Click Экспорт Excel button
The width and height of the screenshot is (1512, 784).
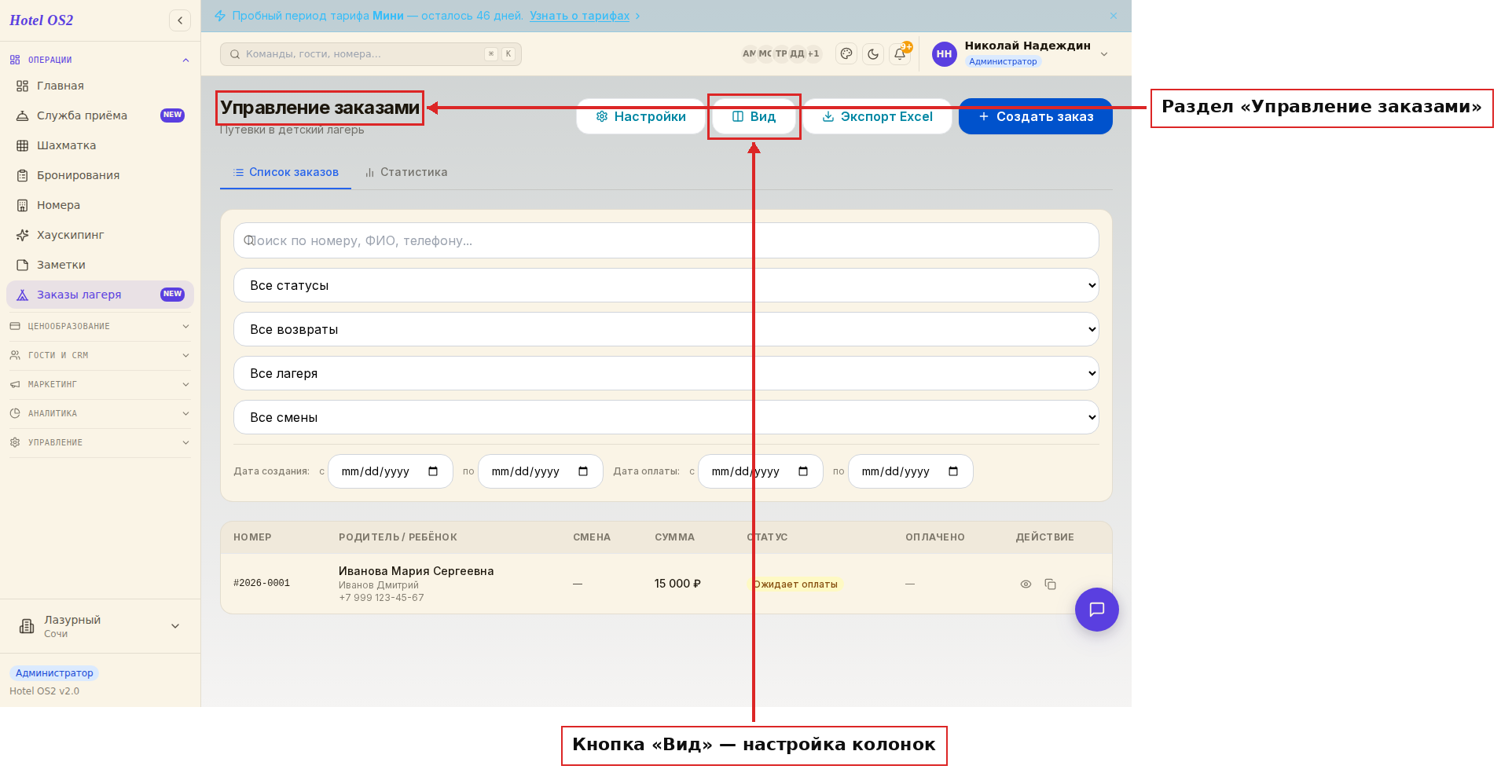coord(877,116)
